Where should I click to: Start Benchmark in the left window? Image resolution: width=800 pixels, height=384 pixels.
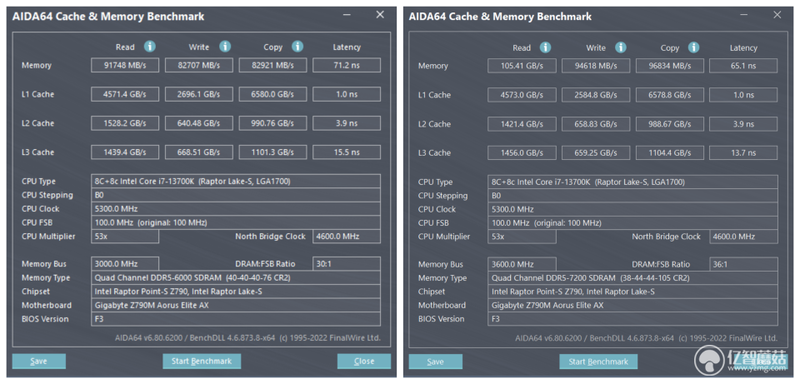tap(202, 361)
